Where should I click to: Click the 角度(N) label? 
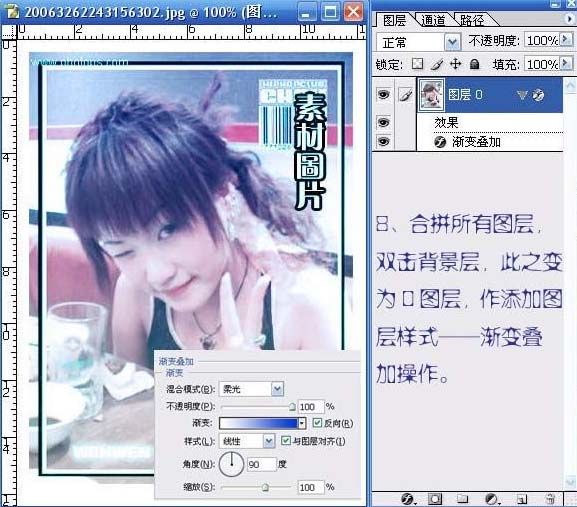(x=199, y=464)
